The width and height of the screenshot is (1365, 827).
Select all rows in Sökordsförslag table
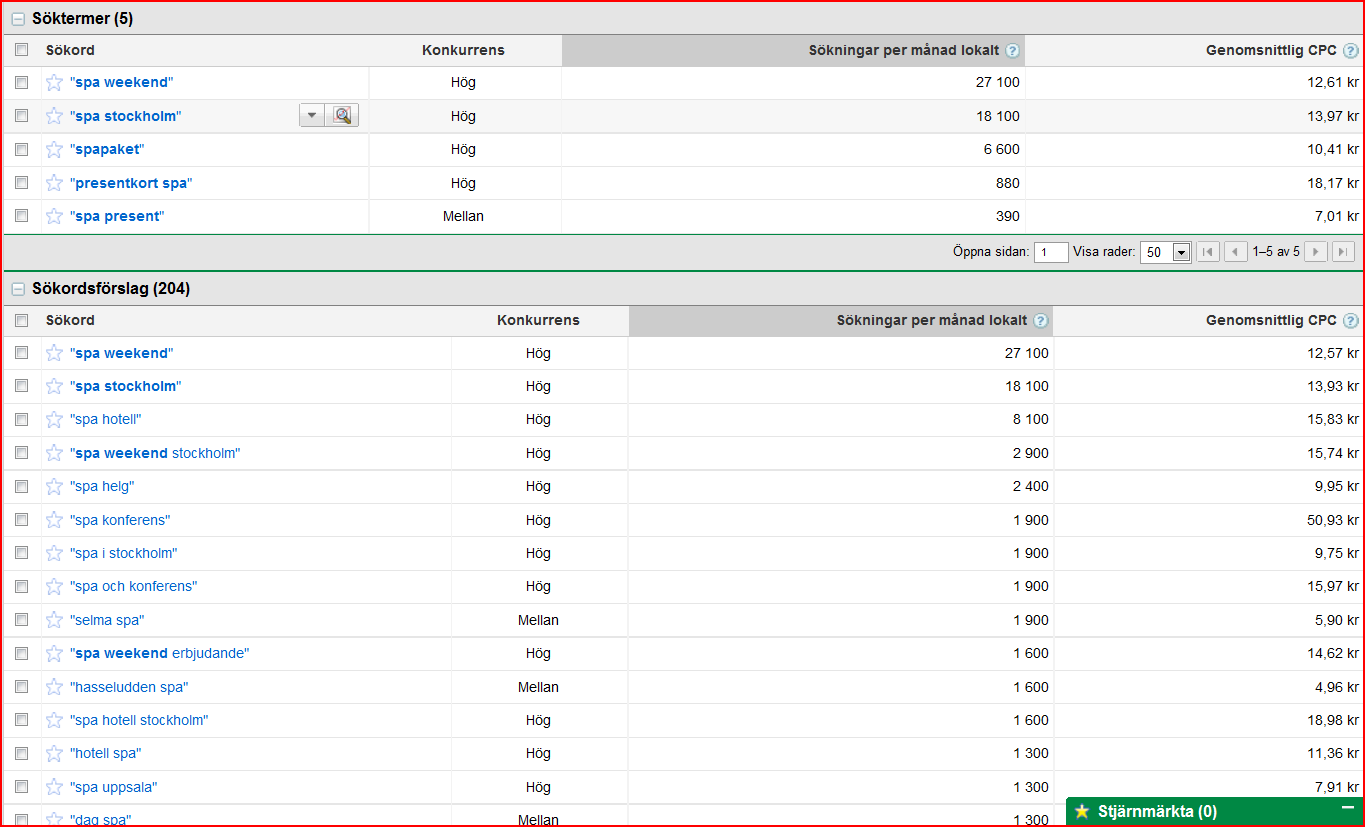click(x=21, y=321)
